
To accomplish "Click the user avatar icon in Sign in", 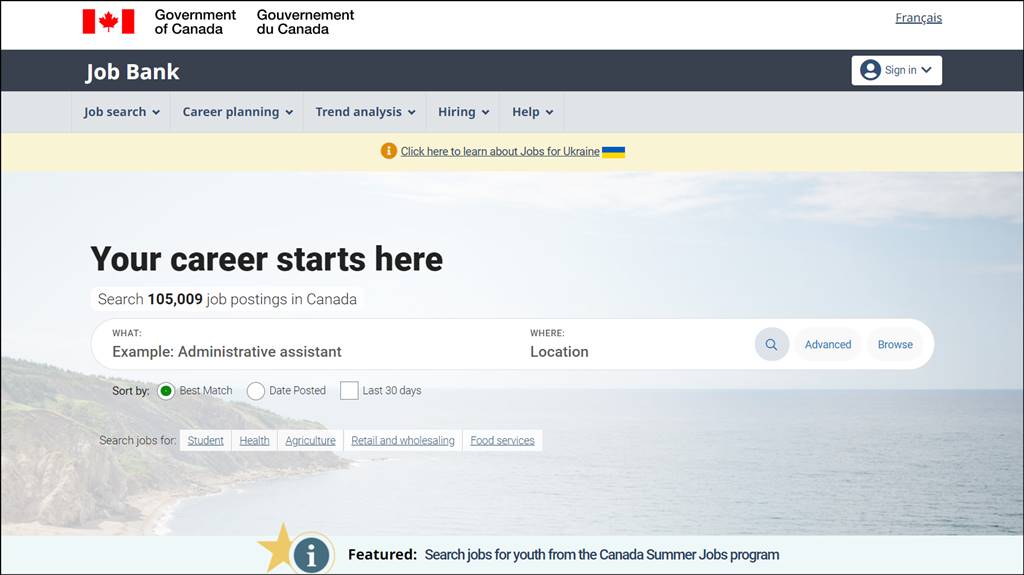I will [870, 70].
